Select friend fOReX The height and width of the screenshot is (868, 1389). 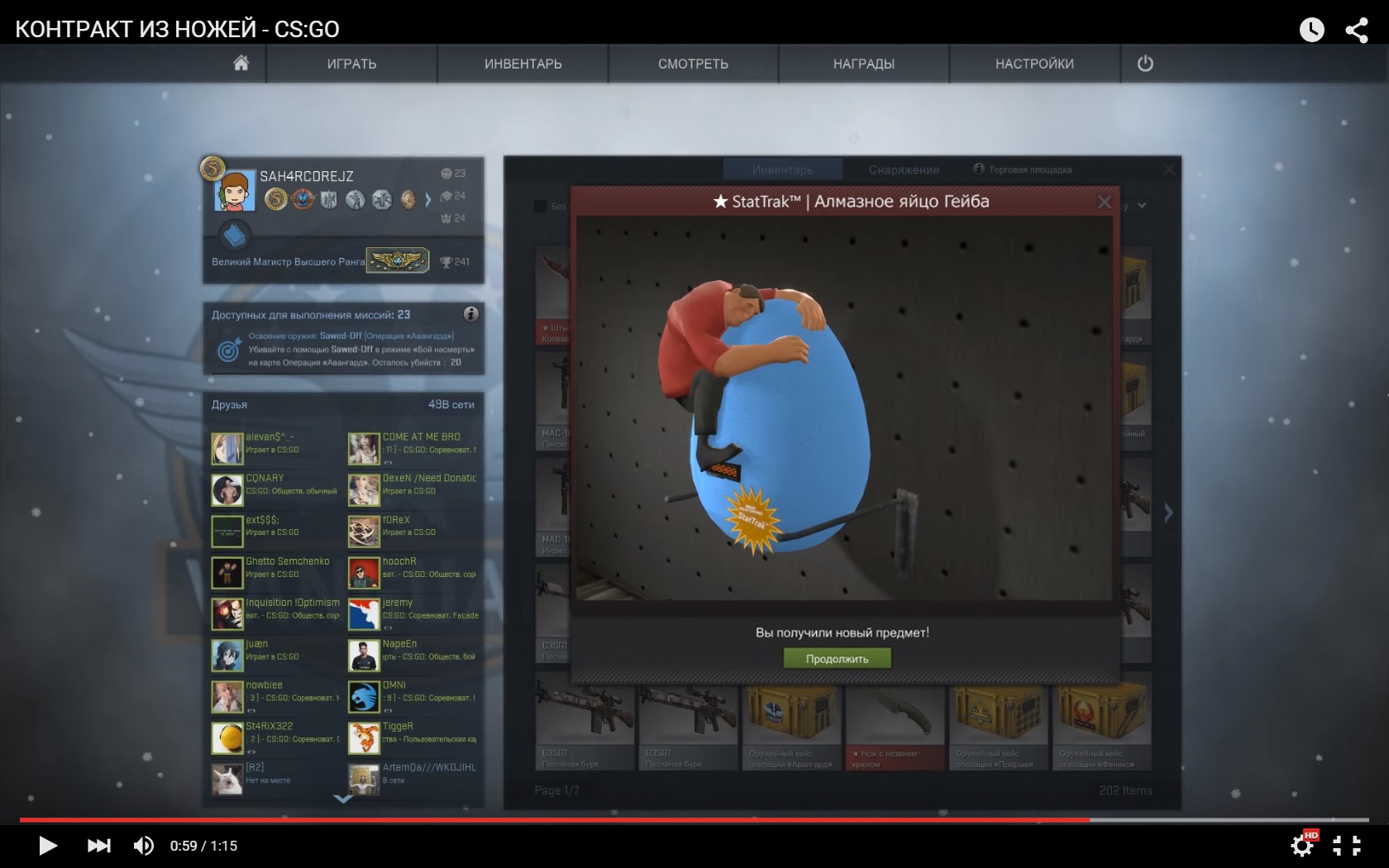coord(413,531)
